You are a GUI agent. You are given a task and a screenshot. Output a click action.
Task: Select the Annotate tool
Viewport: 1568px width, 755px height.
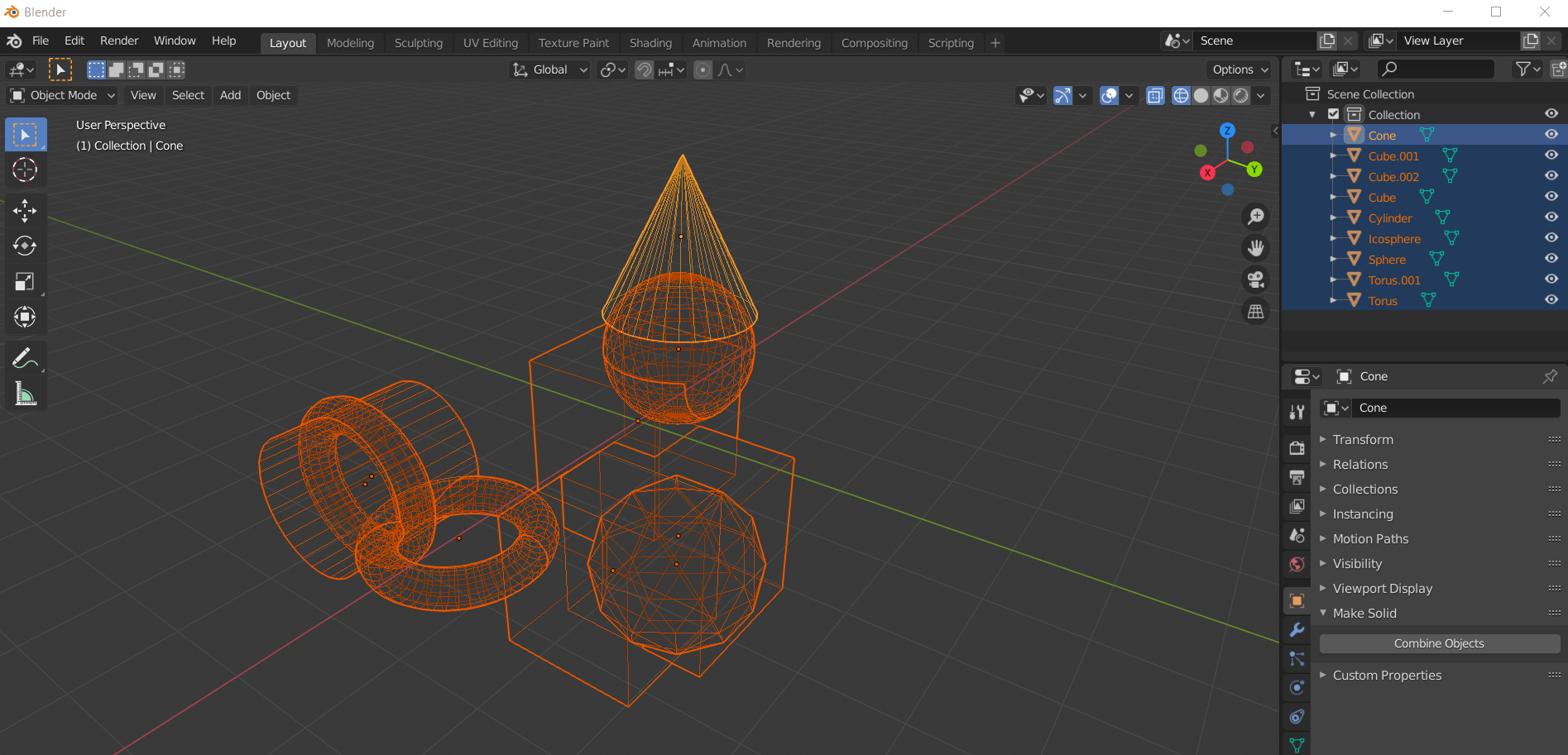tap(25, 357)
